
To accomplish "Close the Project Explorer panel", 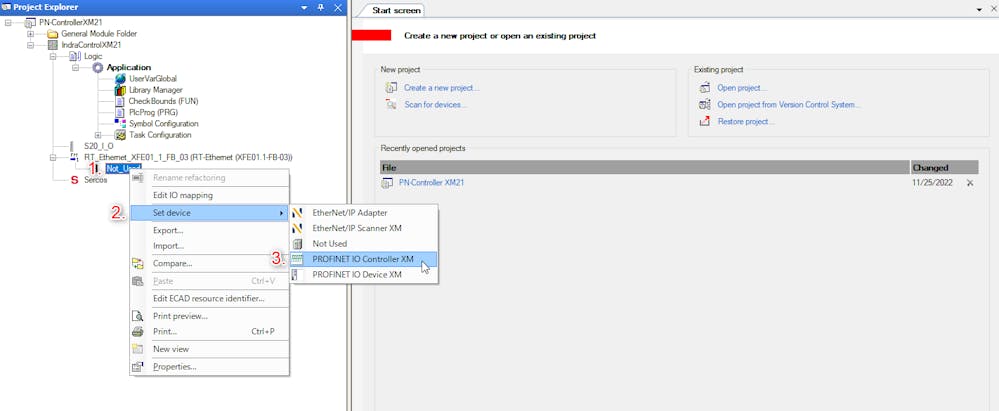I will pos(338,7).
